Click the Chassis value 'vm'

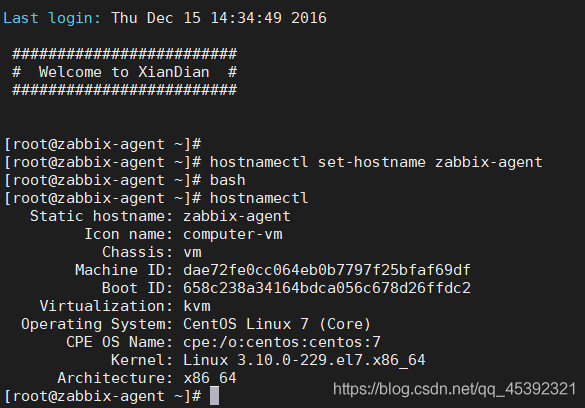[x=193, y=252]
